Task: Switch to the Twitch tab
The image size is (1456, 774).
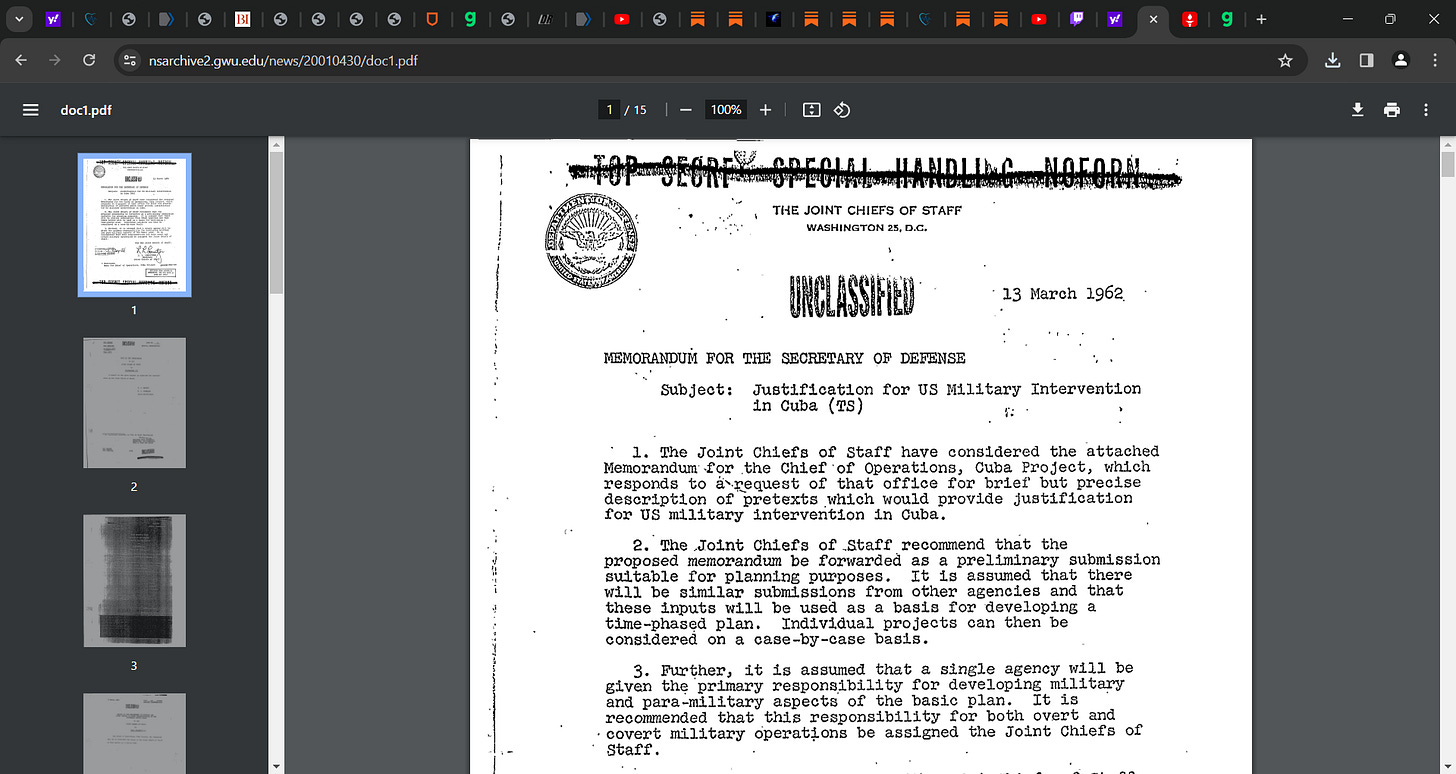Action: [1077, 19]
